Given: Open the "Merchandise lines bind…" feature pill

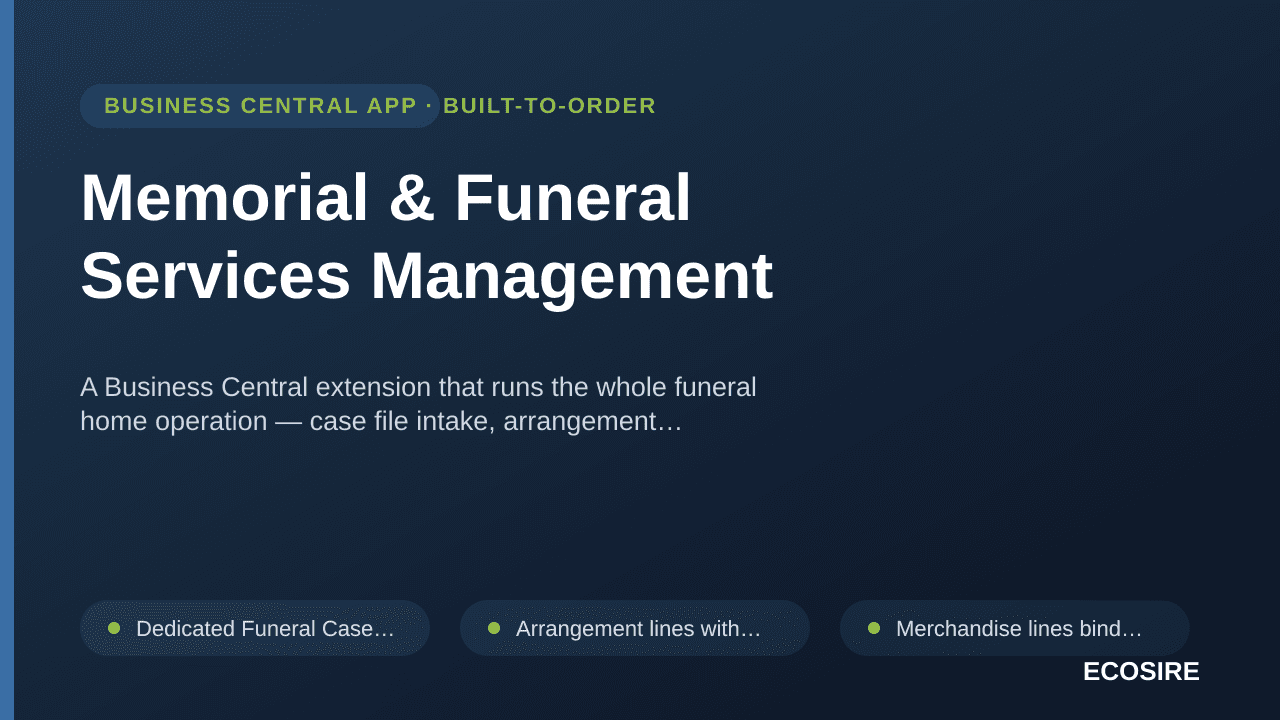Looking at the screenshot, I should pyautogui.click(x=1015, y=628).
